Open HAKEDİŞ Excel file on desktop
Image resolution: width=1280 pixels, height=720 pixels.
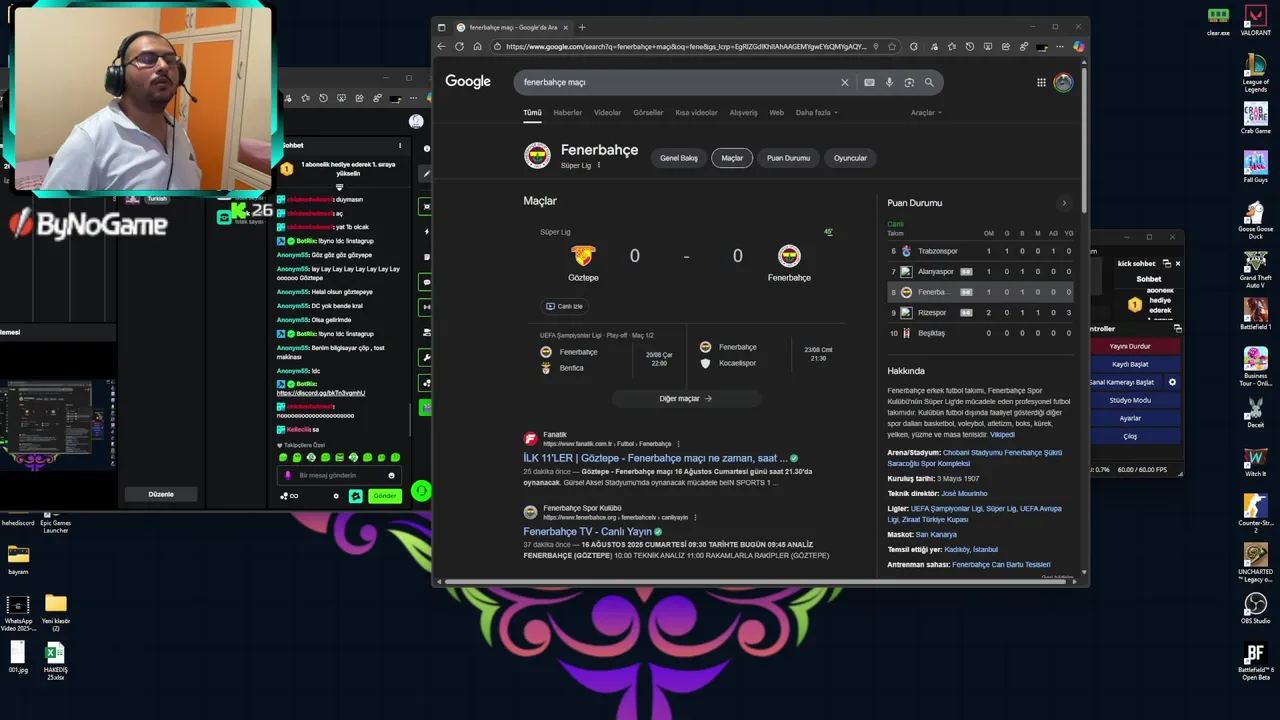pyautogui.click(x=55, y=661)
